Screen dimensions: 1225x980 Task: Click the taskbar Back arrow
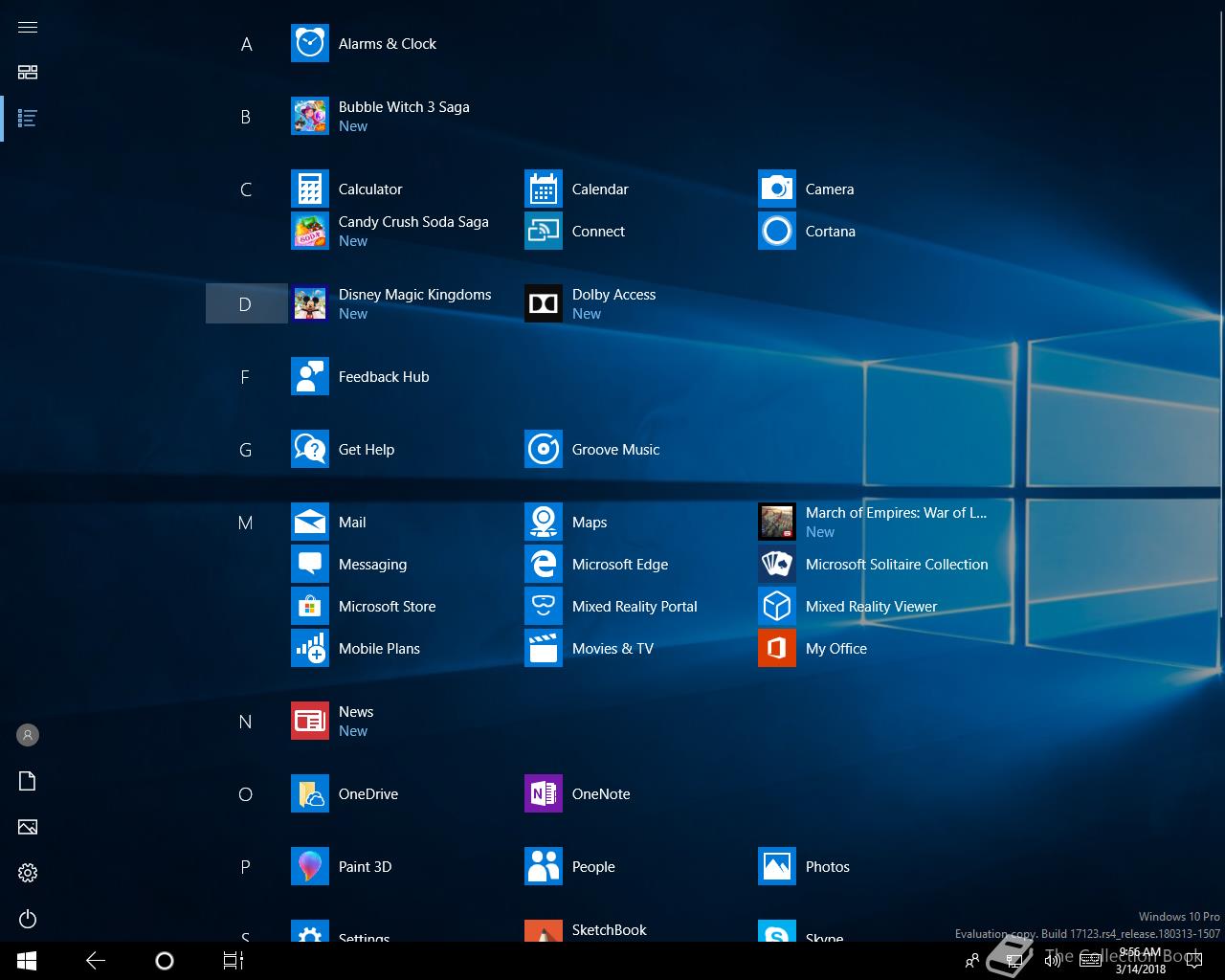pyautogui.click(x=96, y=961)
